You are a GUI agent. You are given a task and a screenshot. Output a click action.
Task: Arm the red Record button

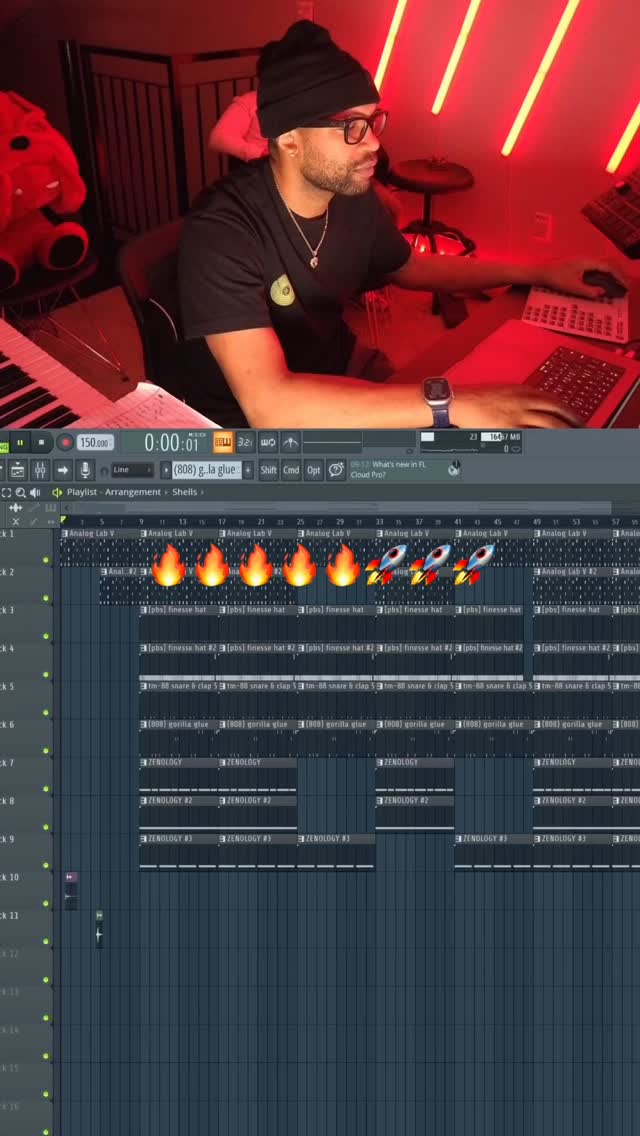click(65, 442)
